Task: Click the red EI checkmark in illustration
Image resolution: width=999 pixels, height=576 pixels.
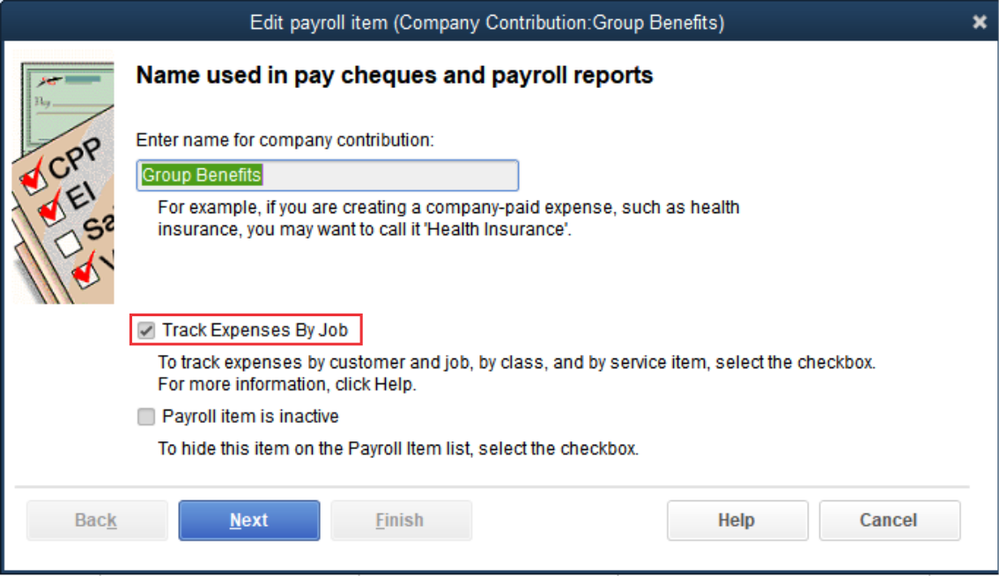Action: 51,211
